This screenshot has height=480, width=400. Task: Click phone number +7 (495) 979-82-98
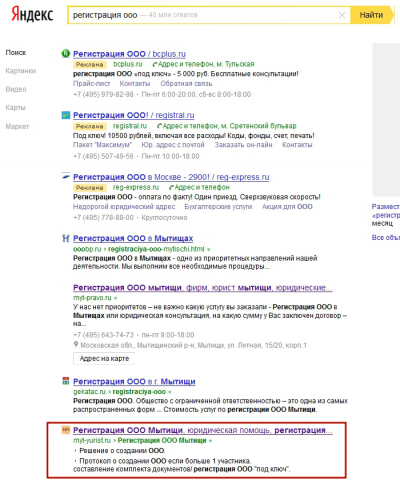(x=103, y=94)
